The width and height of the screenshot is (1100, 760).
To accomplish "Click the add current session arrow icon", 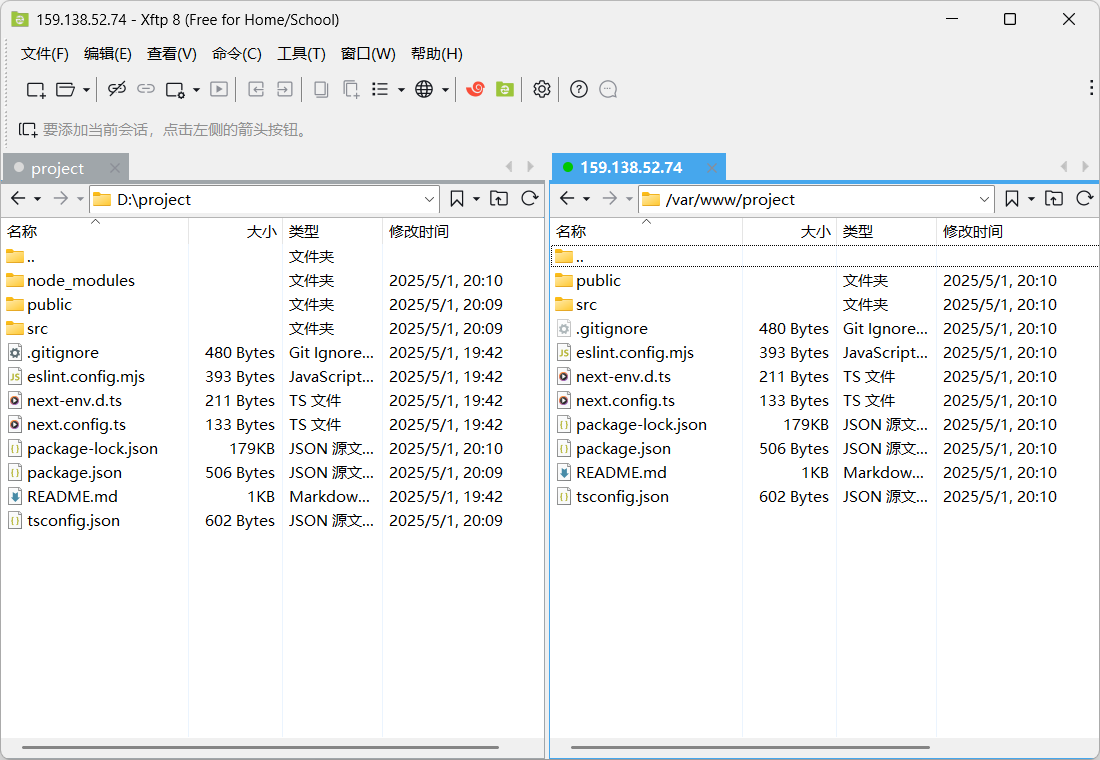I will click(x=28, y=129).
